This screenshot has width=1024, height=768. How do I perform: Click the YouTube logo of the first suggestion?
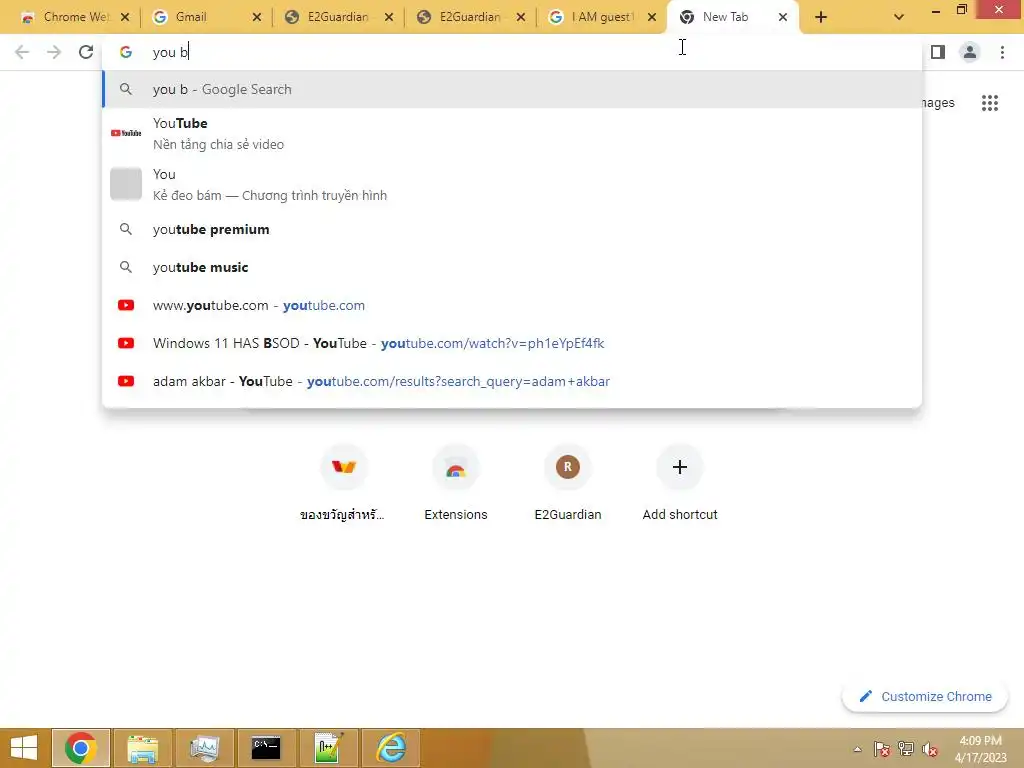(x=125, y=133)
